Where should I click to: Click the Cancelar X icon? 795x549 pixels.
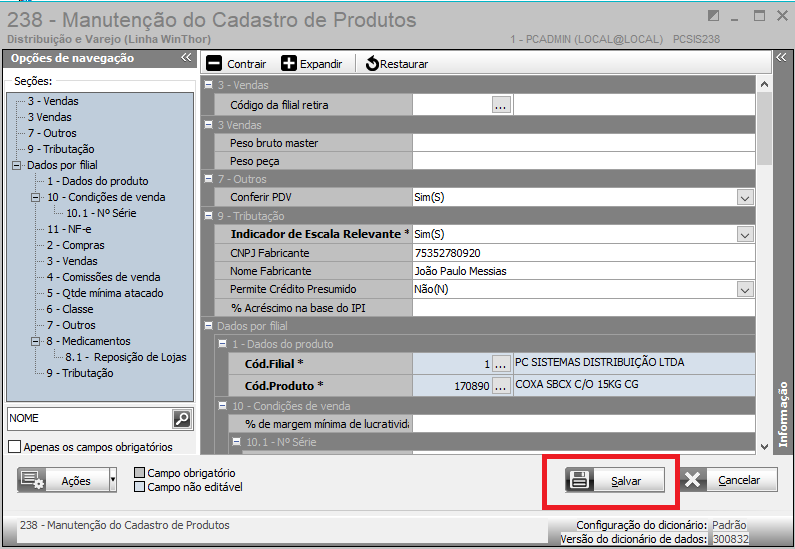(692, 480)
